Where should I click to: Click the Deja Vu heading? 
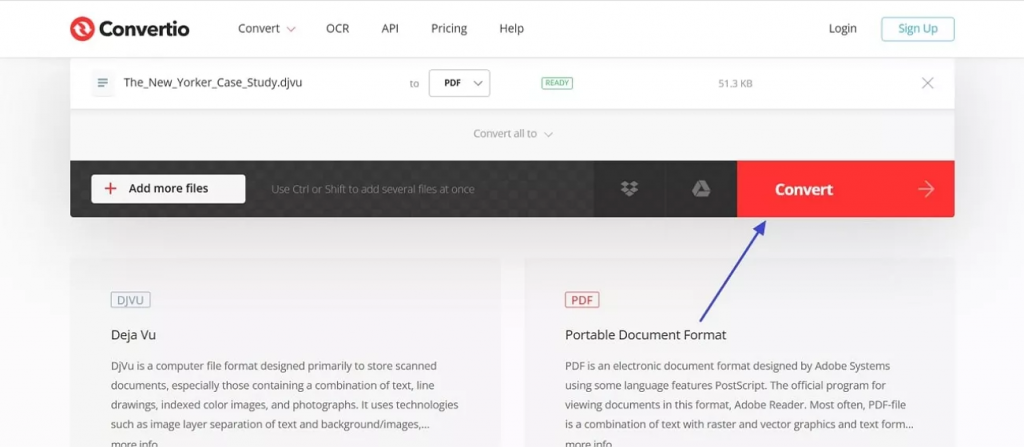pos(133,335)
